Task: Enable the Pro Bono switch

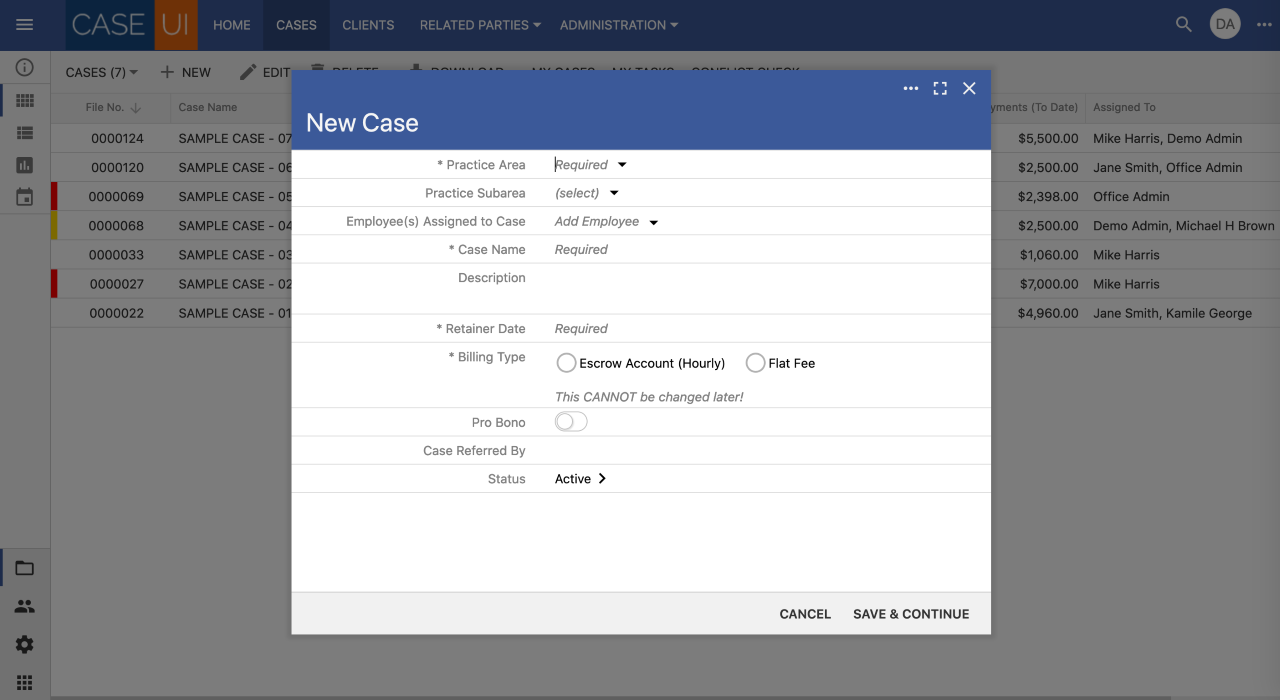Action: (570, 421)
